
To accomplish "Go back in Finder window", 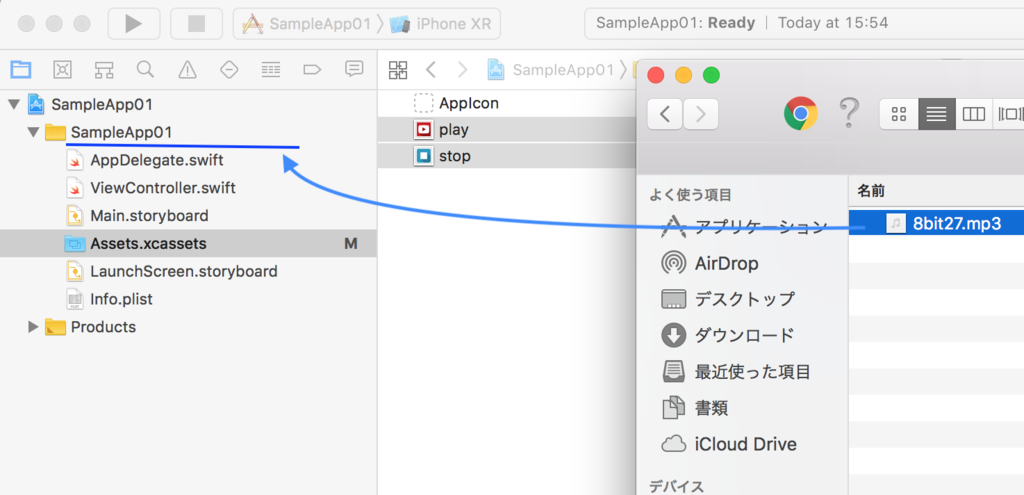I will click(665, 114).
